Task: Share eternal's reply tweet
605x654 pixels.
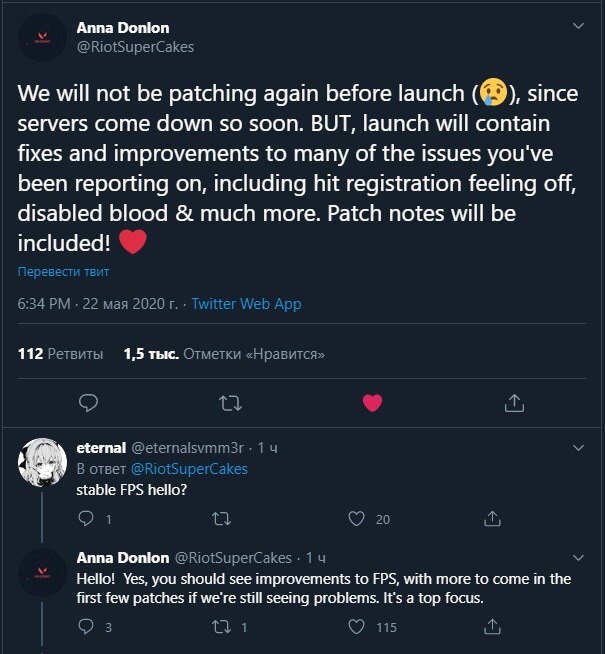Action: tap(492, 518)
